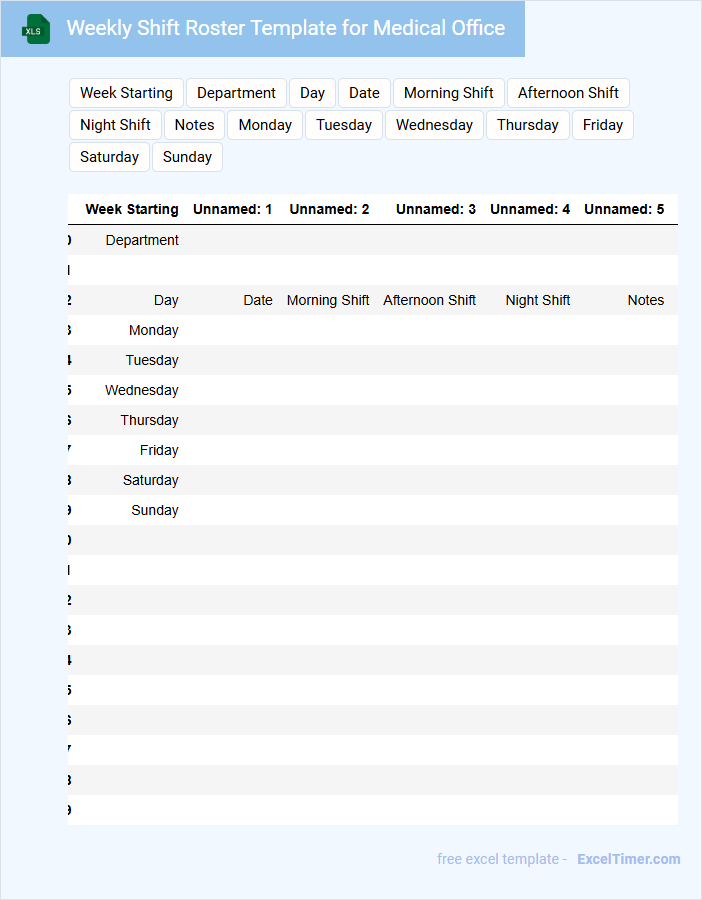This screenshot has height=900, width=702.
Task: Click the Unnamed: 2 column header
Action: click(329, 210)
